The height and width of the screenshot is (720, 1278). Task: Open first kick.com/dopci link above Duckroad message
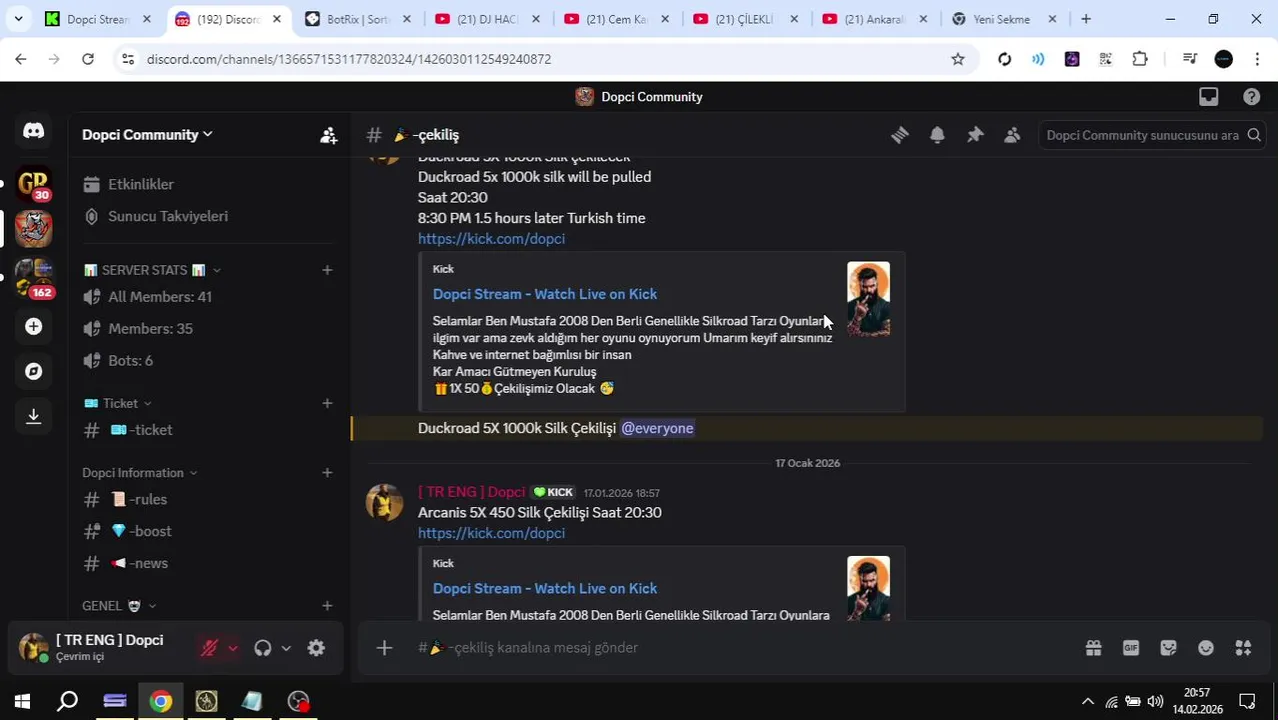pyautogui.click(x=491, y=239)
